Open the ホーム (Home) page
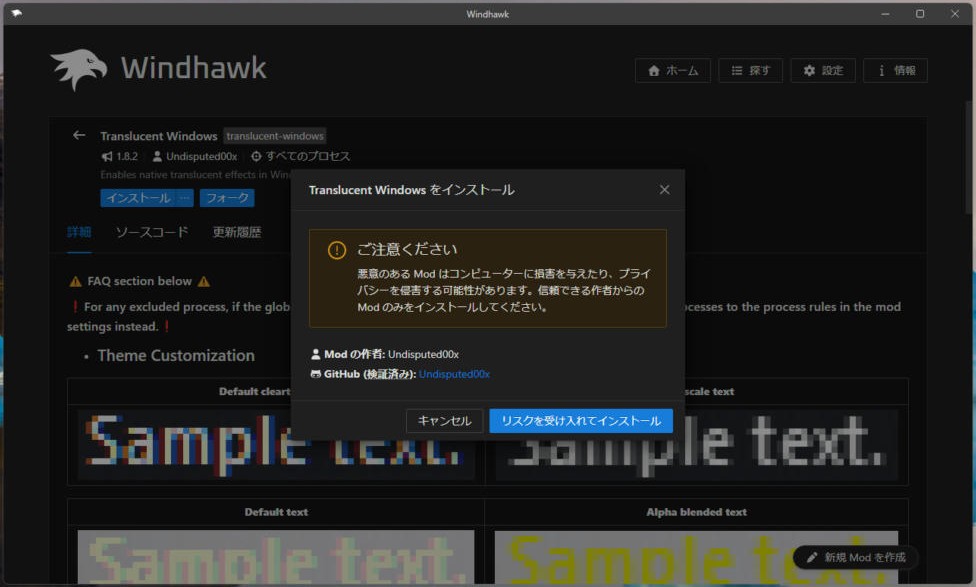The width and height of the screenshot is (976, 587). pos(673,70)
